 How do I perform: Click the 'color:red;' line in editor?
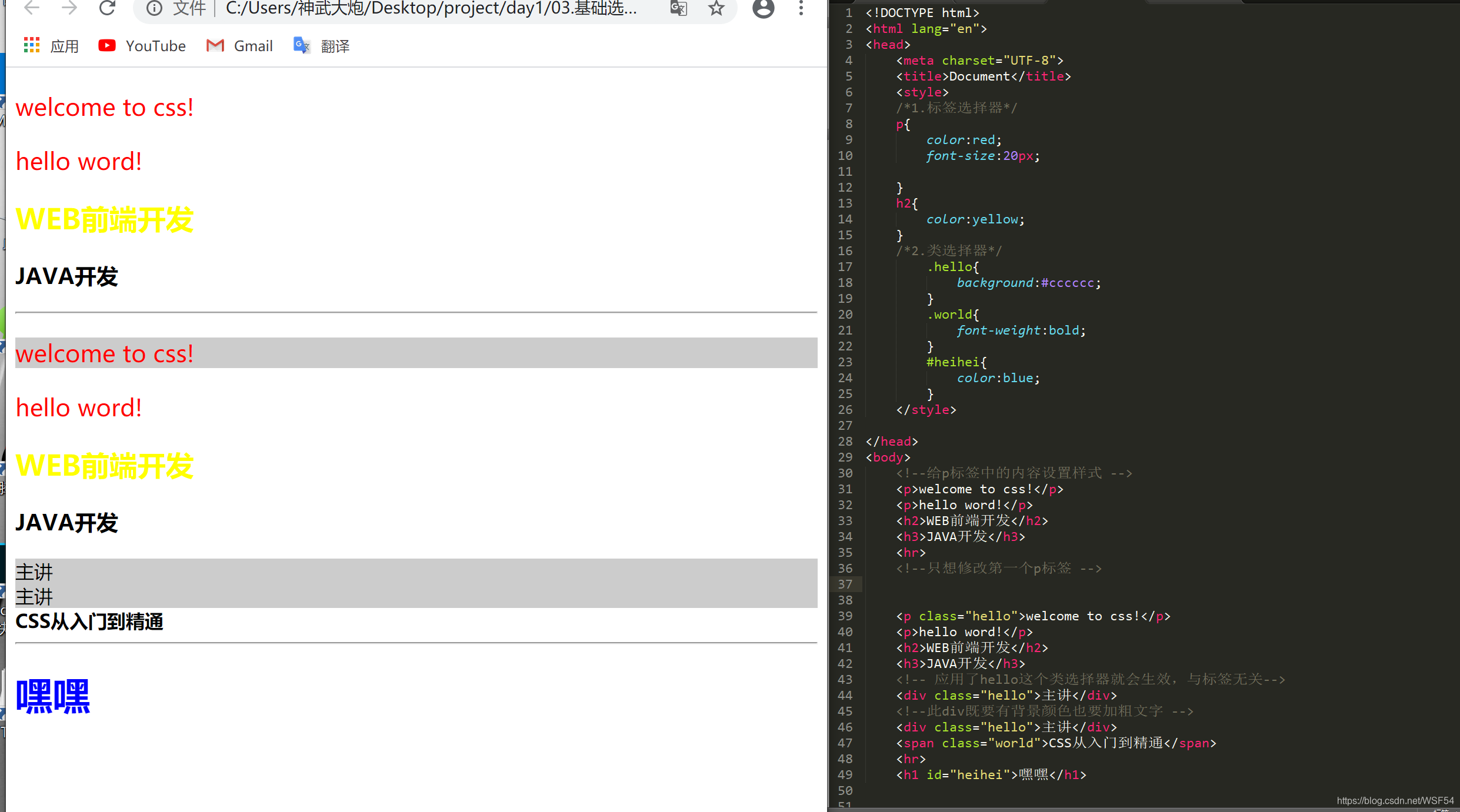[x=964, y=140]
